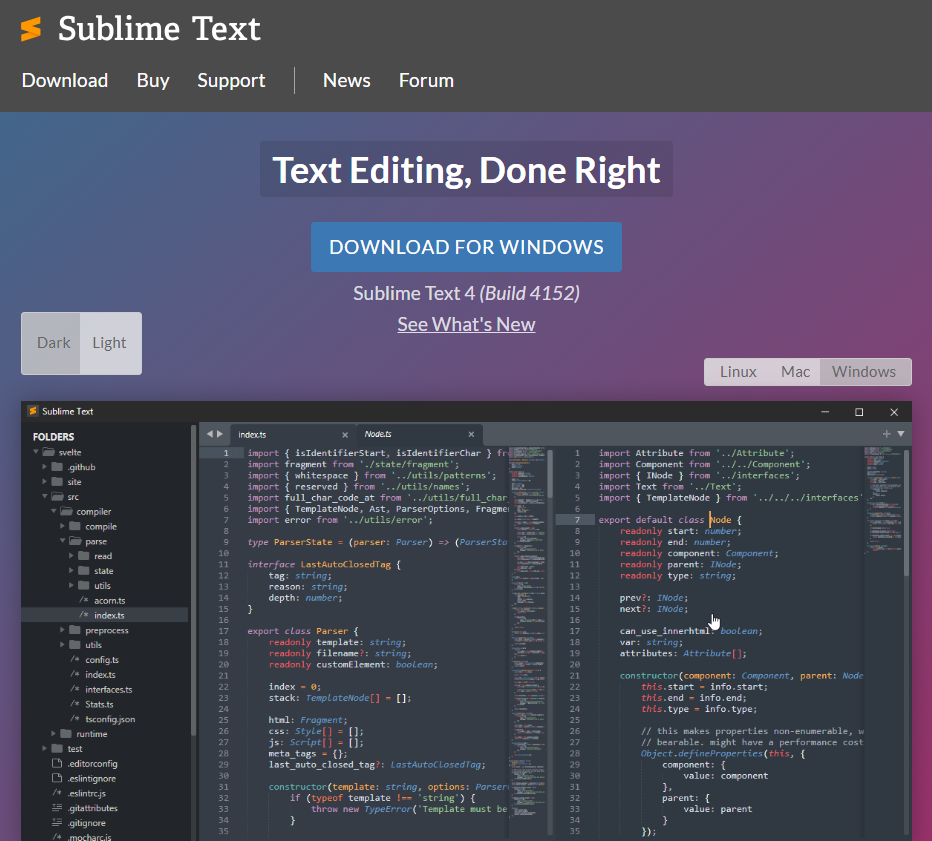The width and height of the screenshot is (932, 841).
Task: Click the src folder icon
Action: point(58,496)
